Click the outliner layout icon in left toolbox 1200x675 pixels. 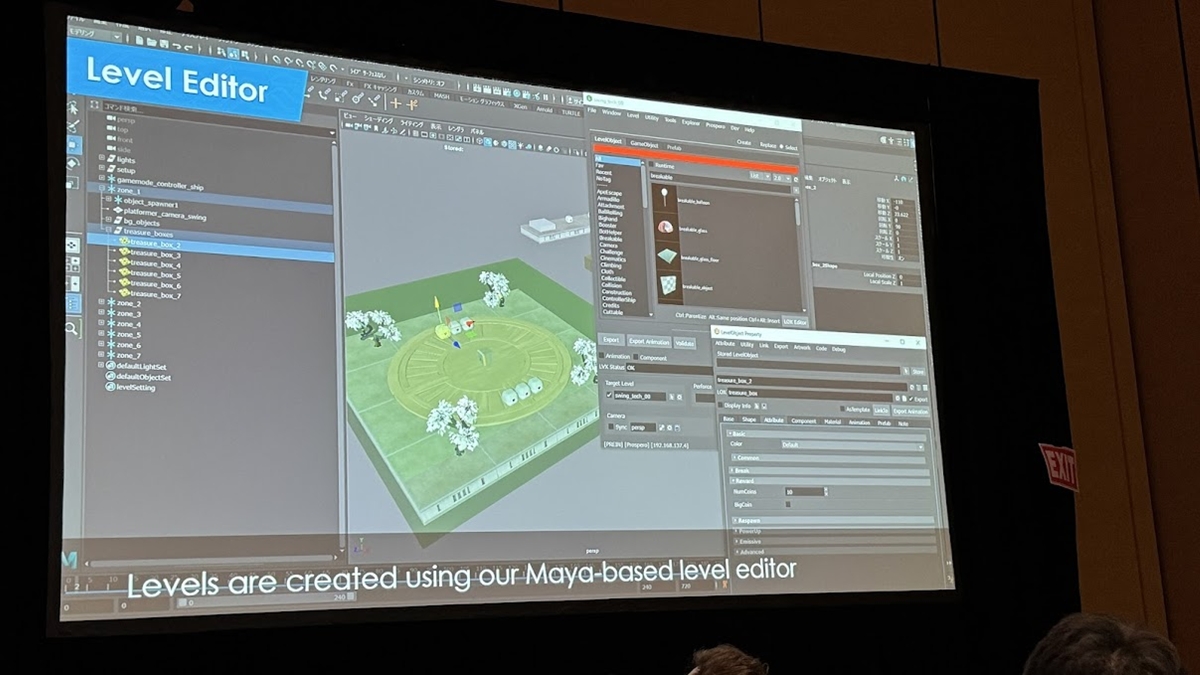coord(73,304)
